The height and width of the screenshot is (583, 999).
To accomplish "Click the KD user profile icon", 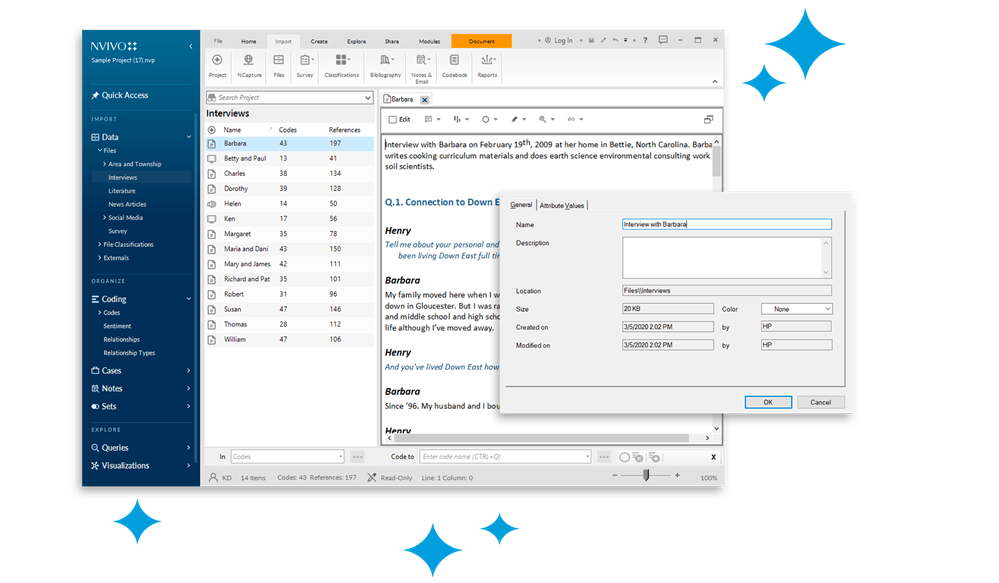I will pyautogui.click(x=213, y=477).
